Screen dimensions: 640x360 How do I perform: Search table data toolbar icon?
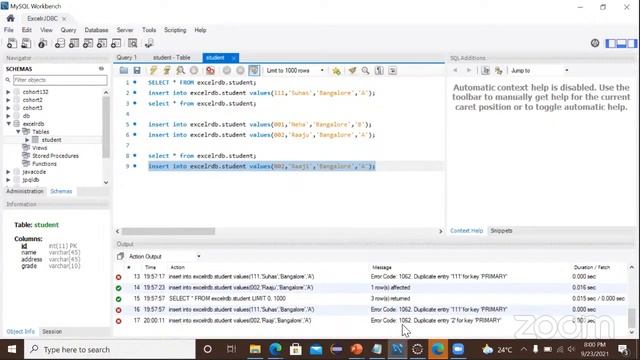pos(133,43)
